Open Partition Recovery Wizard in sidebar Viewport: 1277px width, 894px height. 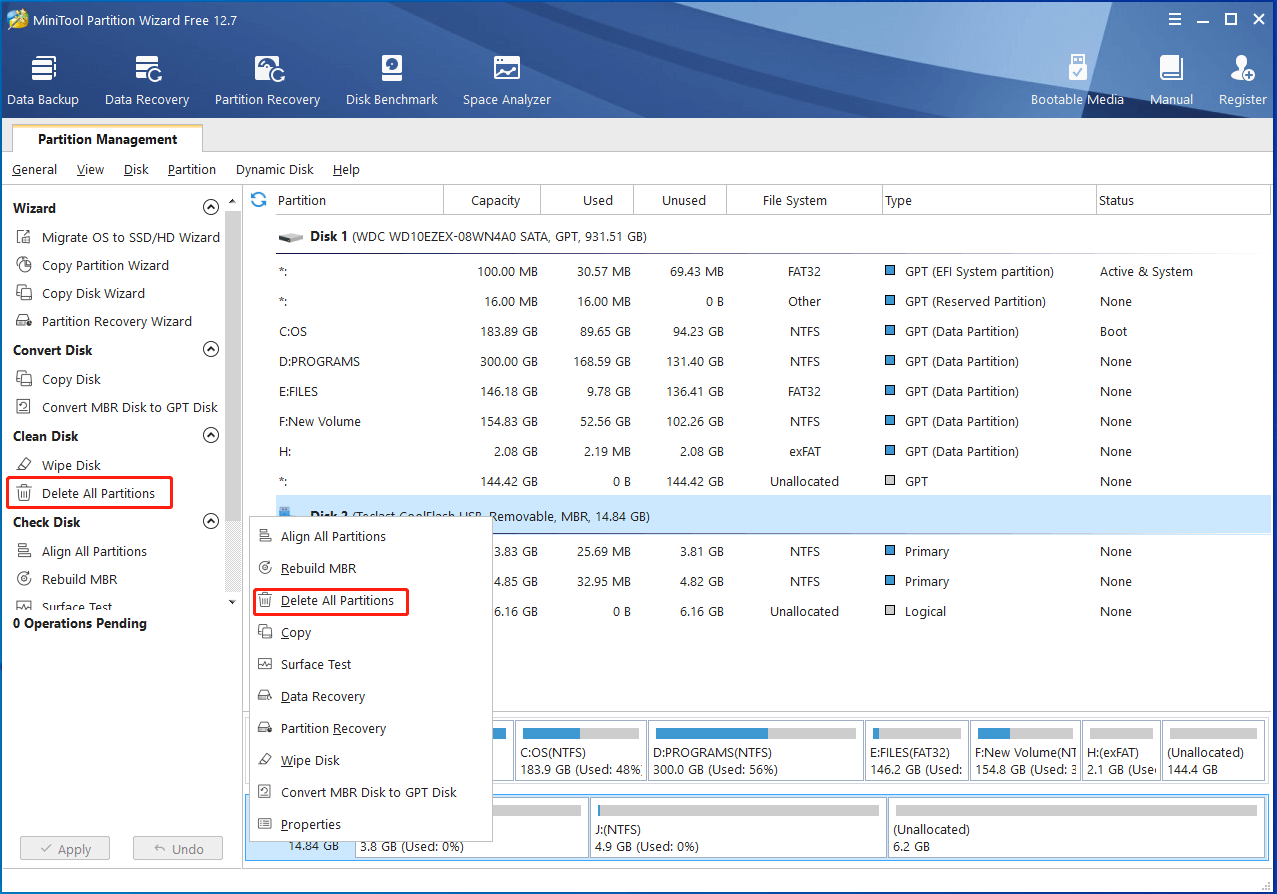[104, 321]
